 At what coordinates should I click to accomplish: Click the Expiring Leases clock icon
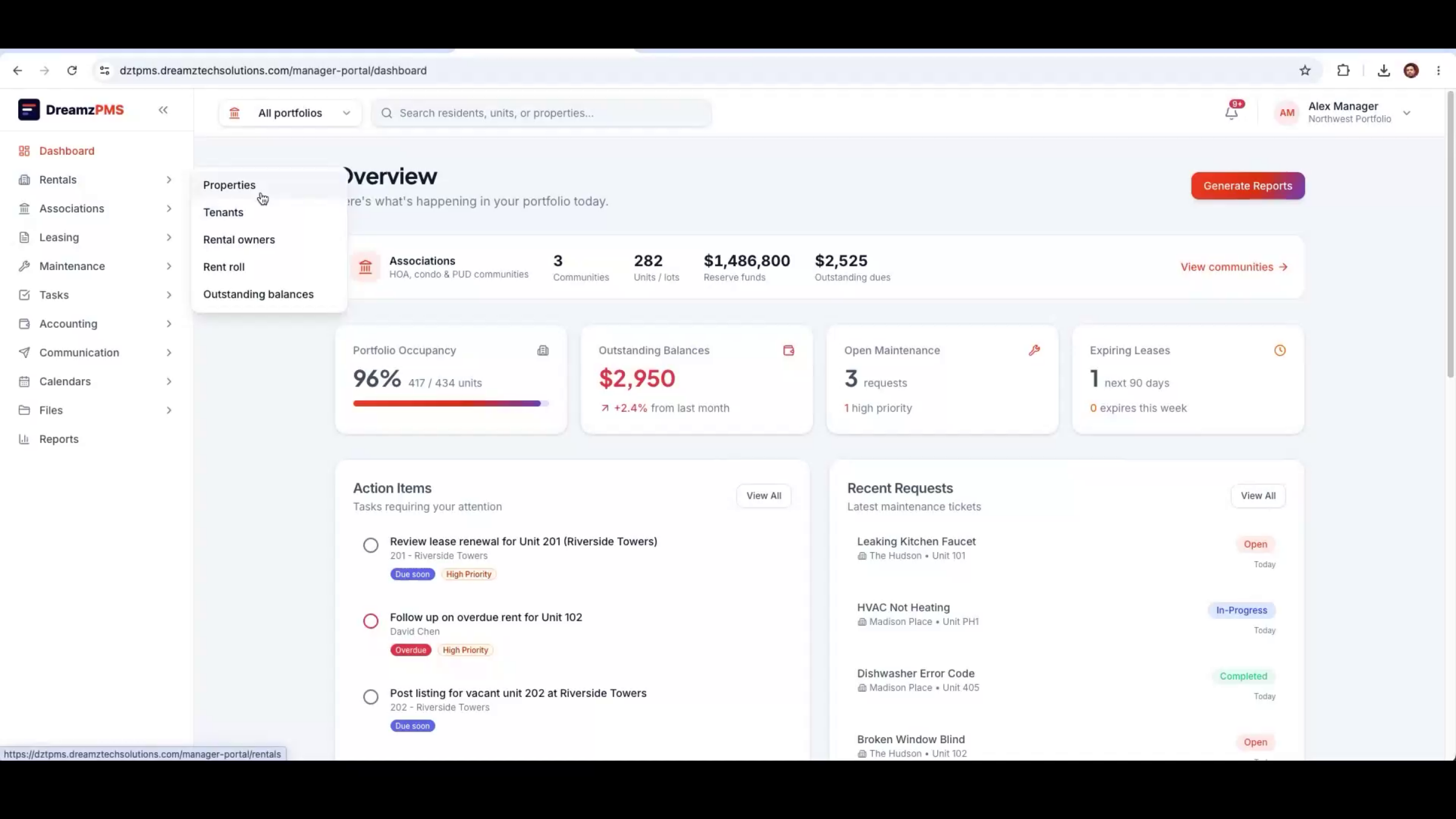tap(1280, 351)
